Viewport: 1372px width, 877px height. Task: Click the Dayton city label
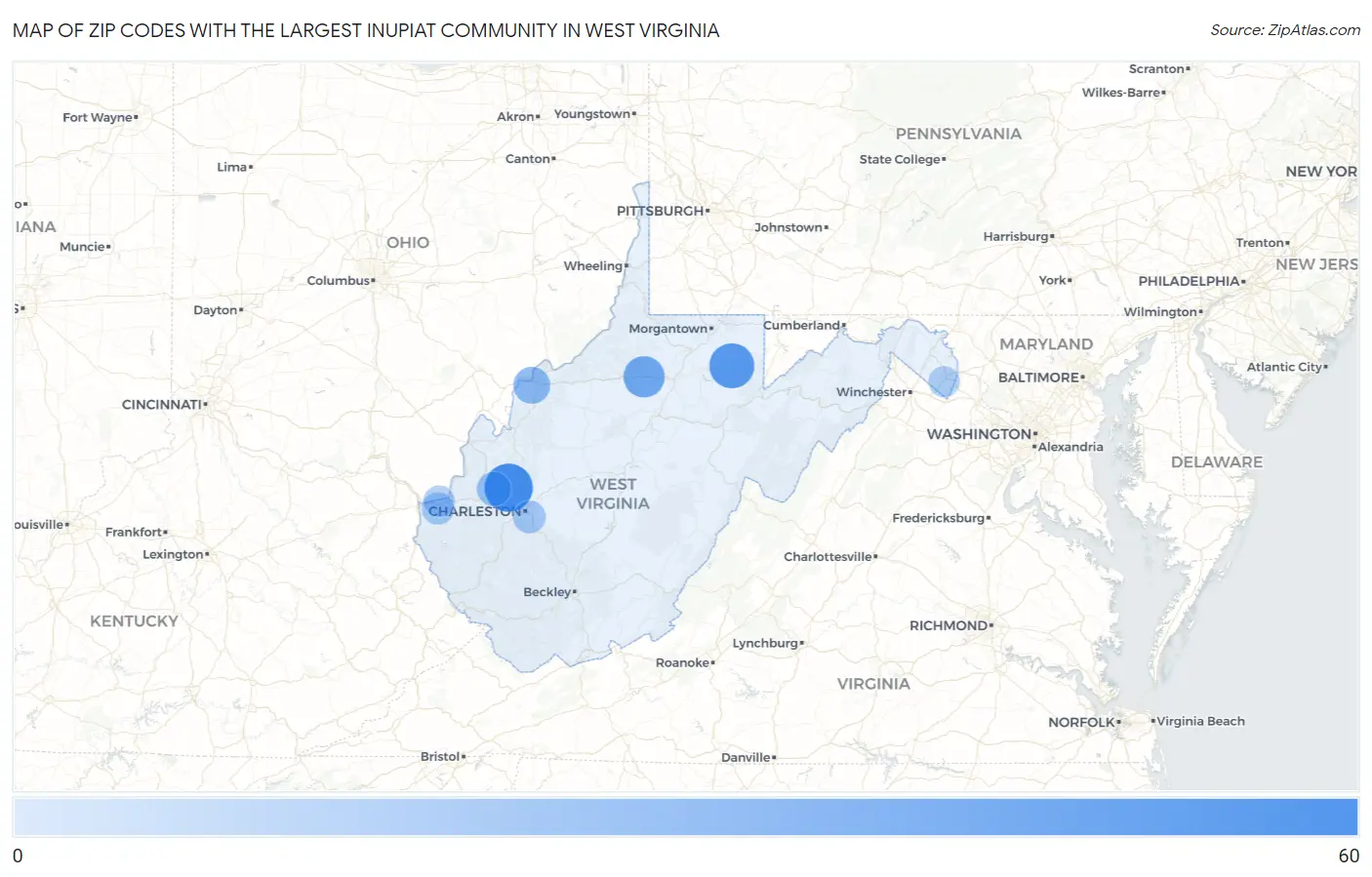pyautogui.click(x=216, y=310)
